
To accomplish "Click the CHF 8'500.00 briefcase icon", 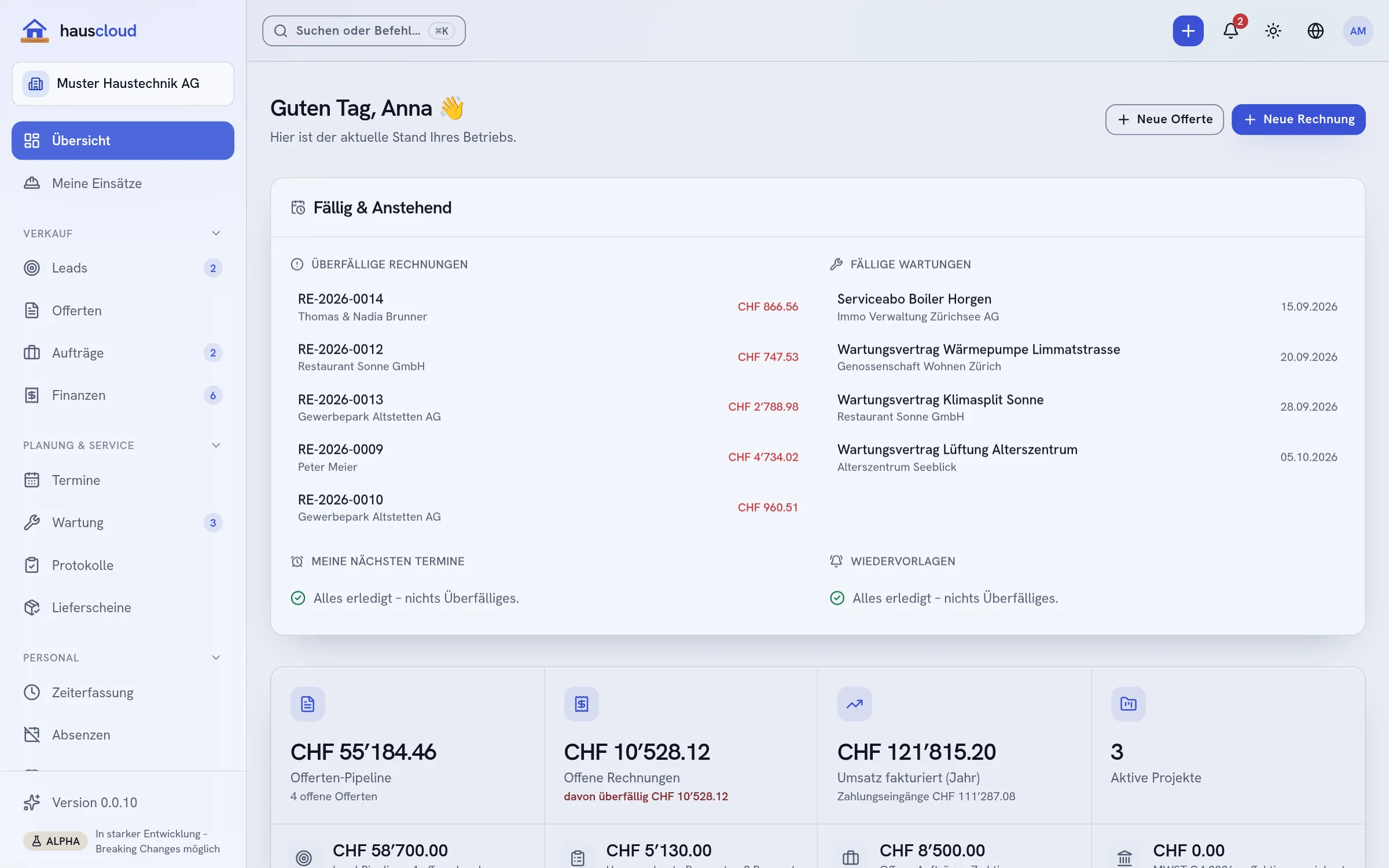I will click(x=851, y=858).
